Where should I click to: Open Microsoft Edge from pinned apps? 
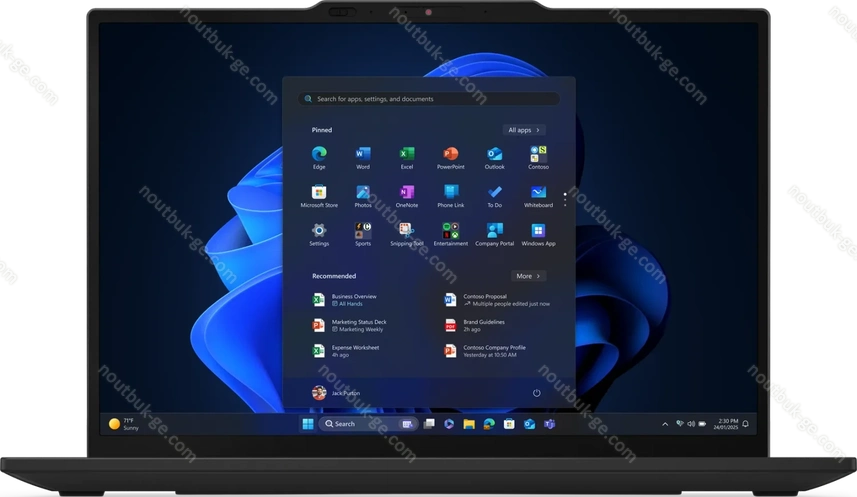pos(319,154)
